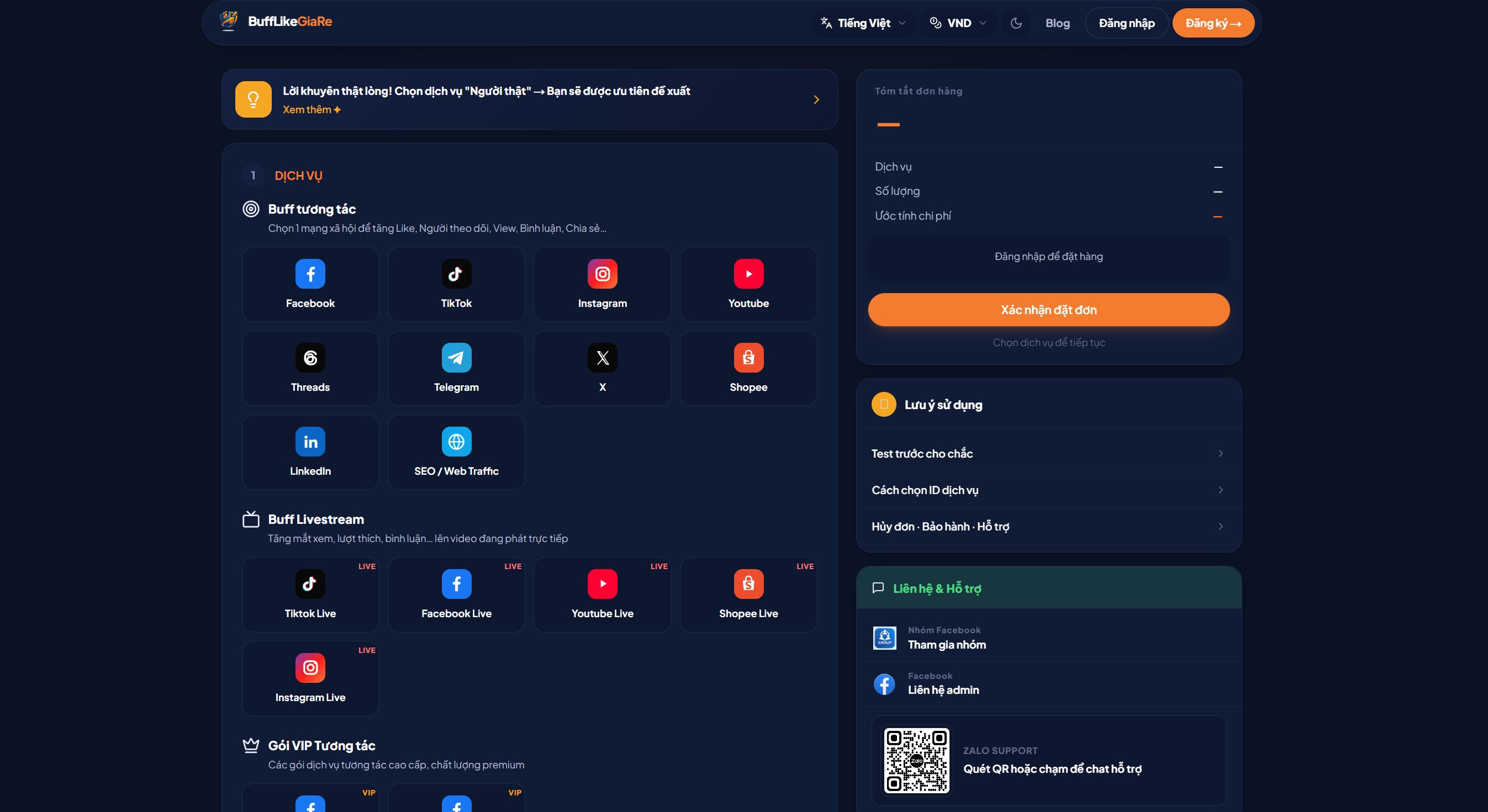Viewport: 1488px width, 812px height.
Task: Click Liên hệ admin link
Action: click(x=943, y=690)
